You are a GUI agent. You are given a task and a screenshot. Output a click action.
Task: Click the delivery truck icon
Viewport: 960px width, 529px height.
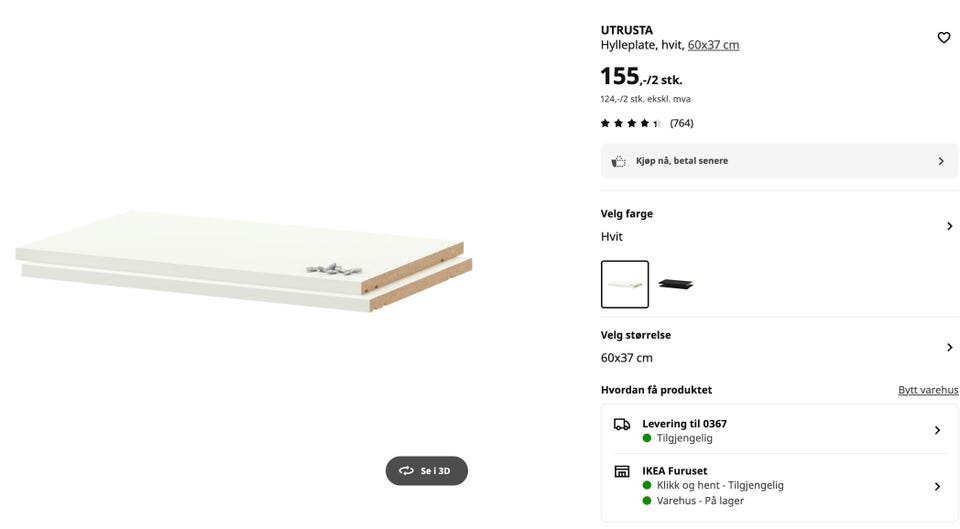tap(622, 424)
